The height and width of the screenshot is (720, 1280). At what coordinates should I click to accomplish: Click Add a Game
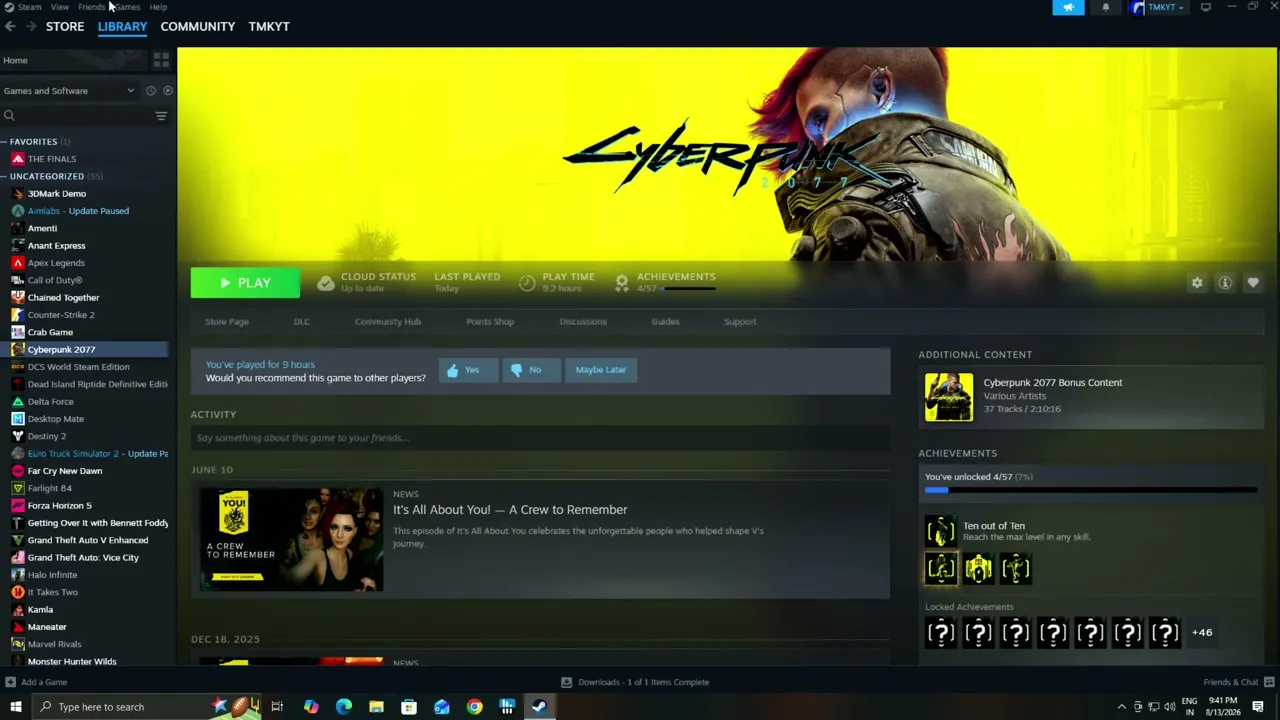[36, 682]
